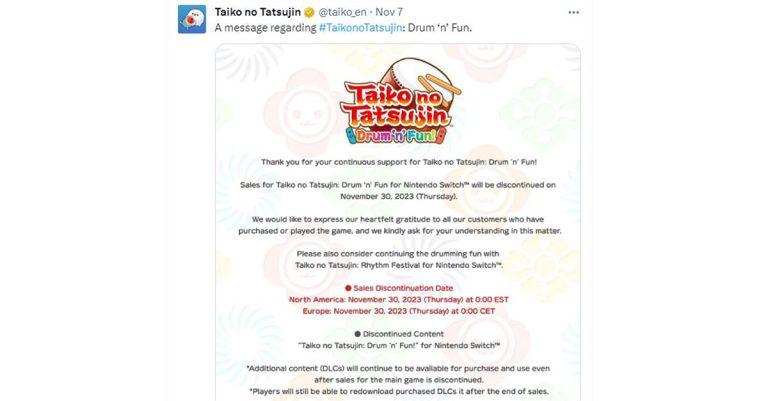The image size is (768, 401).
Task: Click the Taiko no Tatsujin red logo text
Action: click(396, 105)
